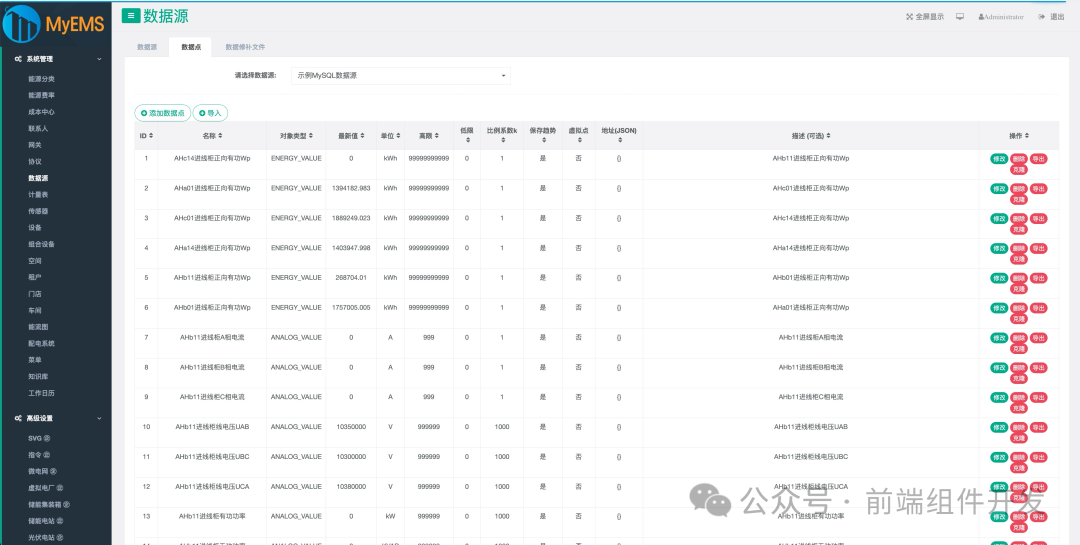Sort by the 比例系数k column

click(x=502, y=134)
